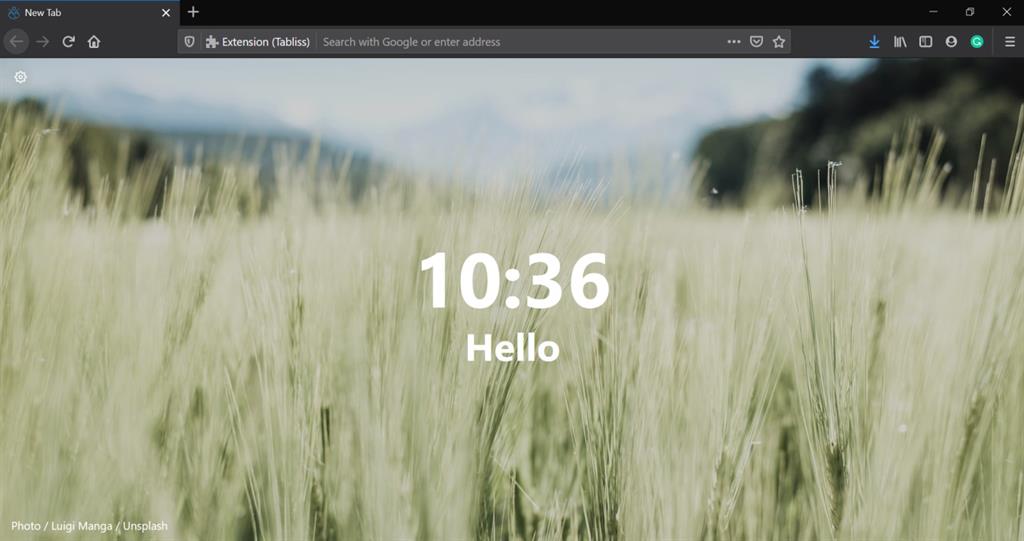Click the Extension (Tabliss) identity label

257,42
